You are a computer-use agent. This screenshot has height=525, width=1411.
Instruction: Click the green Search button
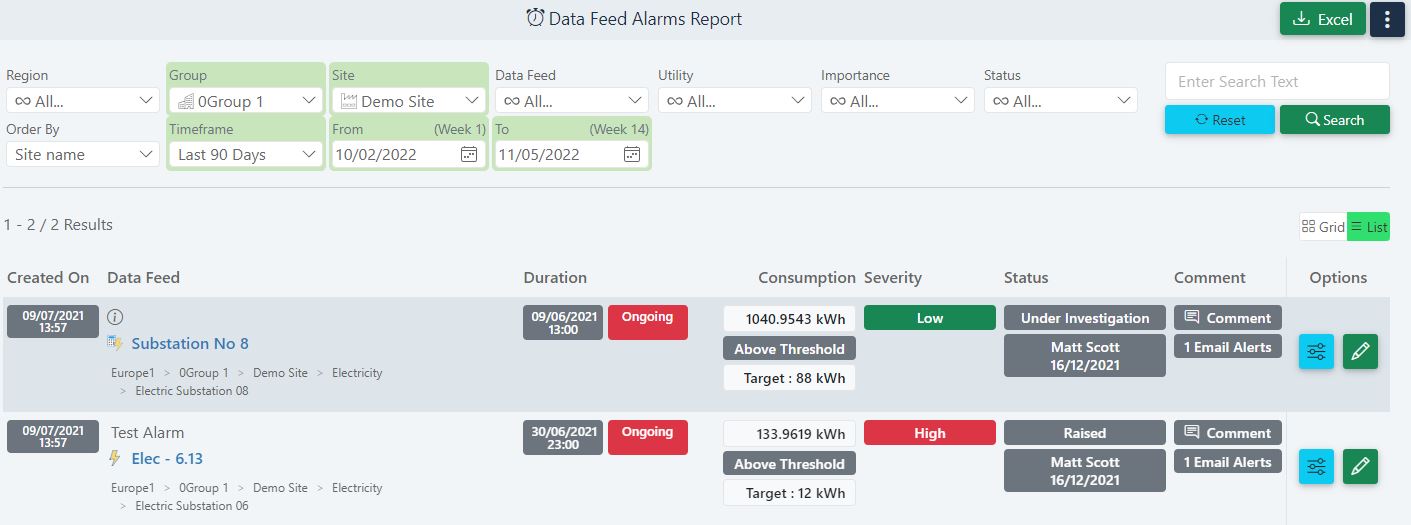point(1335,120)
